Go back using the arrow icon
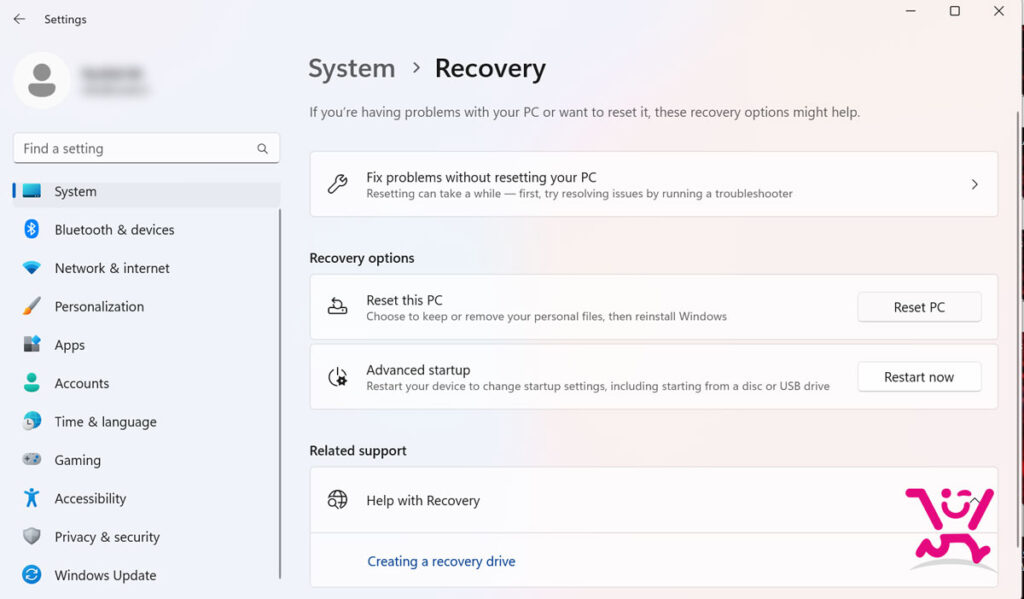Screen dimensions: 1024x599 coord(20,19)
